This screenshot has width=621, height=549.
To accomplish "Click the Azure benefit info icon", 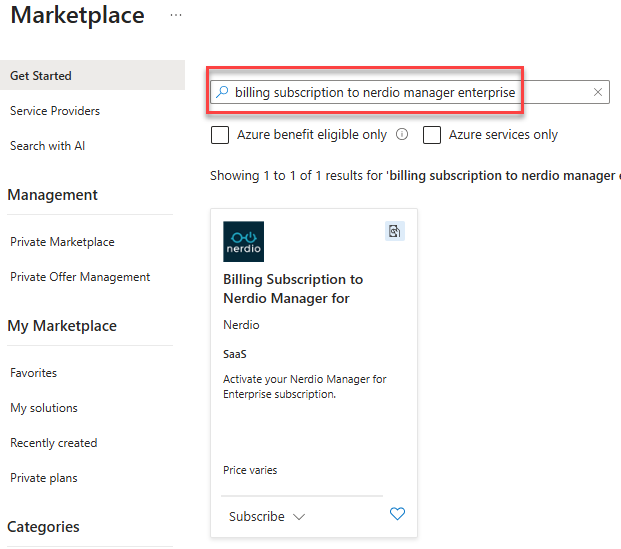I will [x=402, y=135].
